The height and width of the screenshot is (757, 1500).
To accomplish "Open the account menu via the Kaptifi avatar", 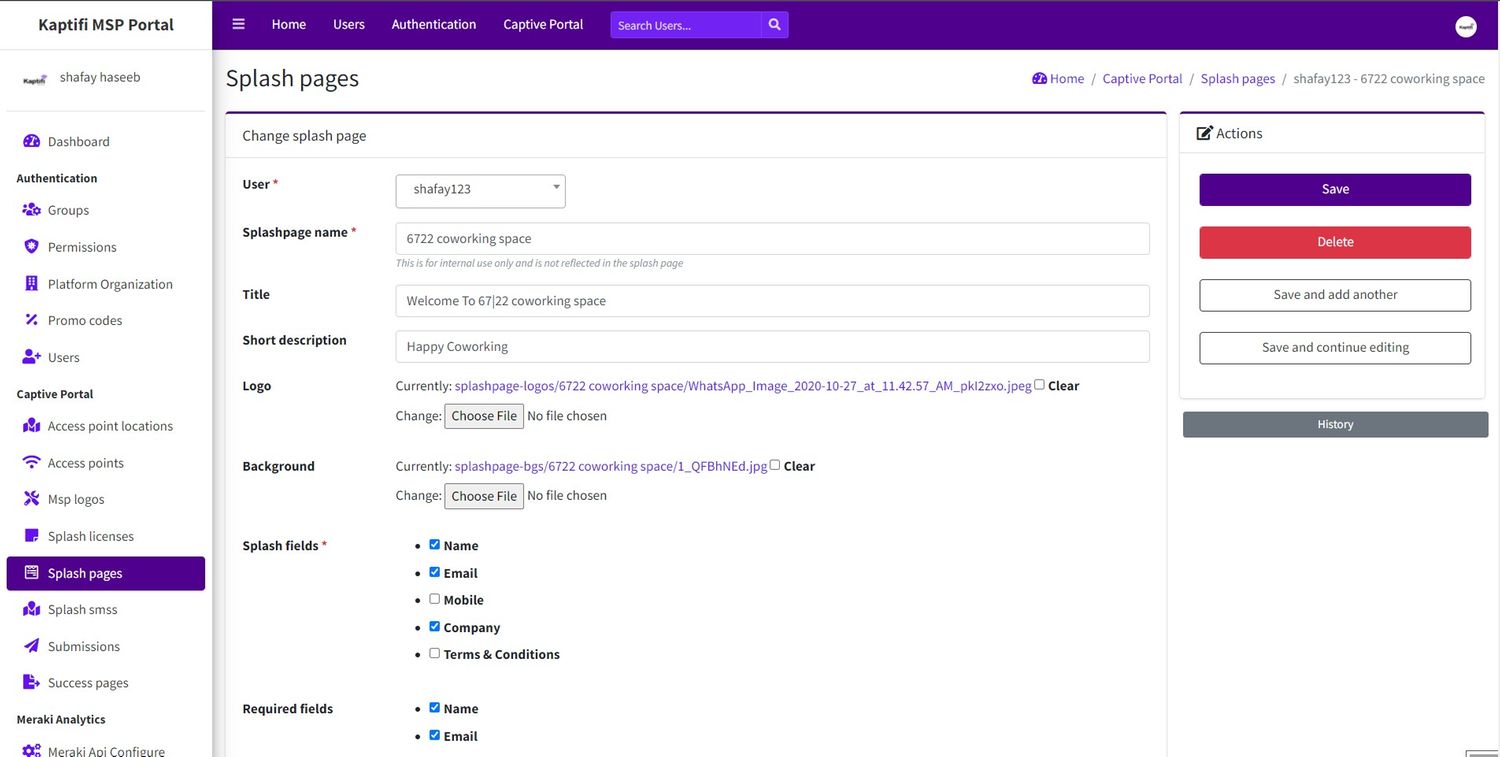I will coord(1465,26).
